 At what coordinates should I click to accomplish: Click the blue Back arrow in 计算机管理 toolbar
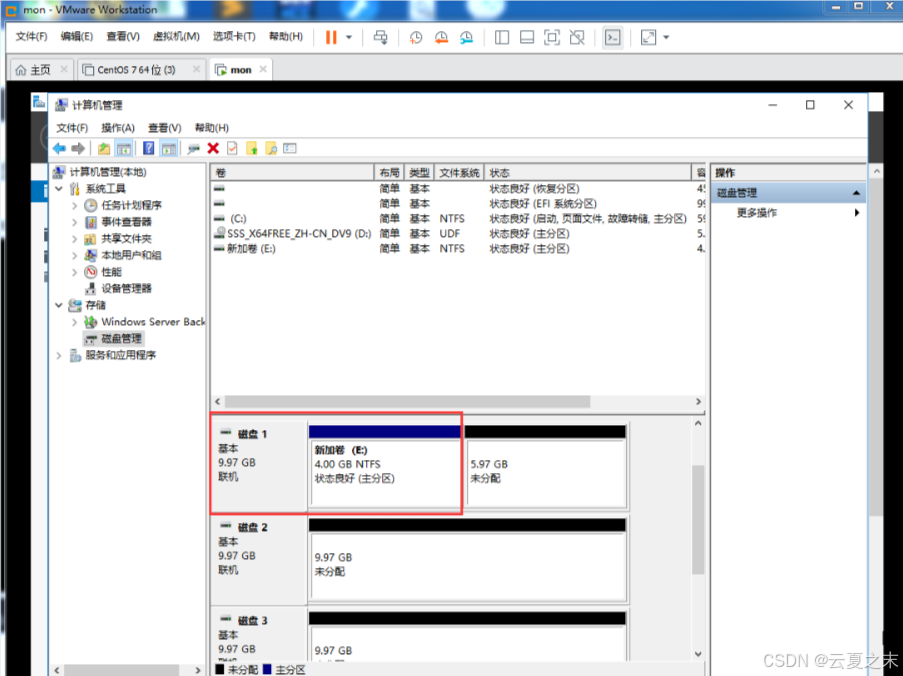tap(59, 149)
